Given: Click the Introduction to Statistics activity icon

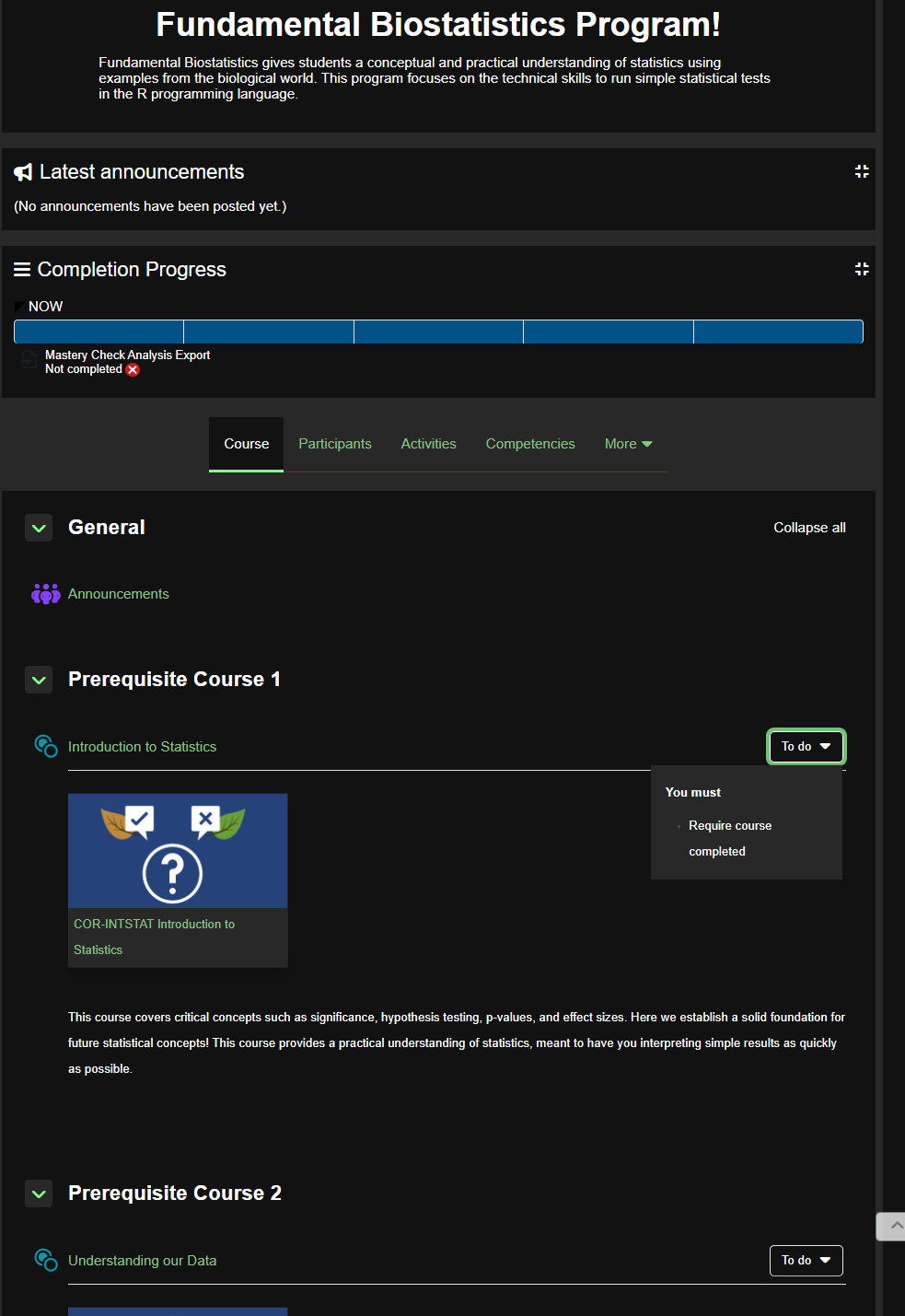Looking at the screenshot, I should 45,746.
